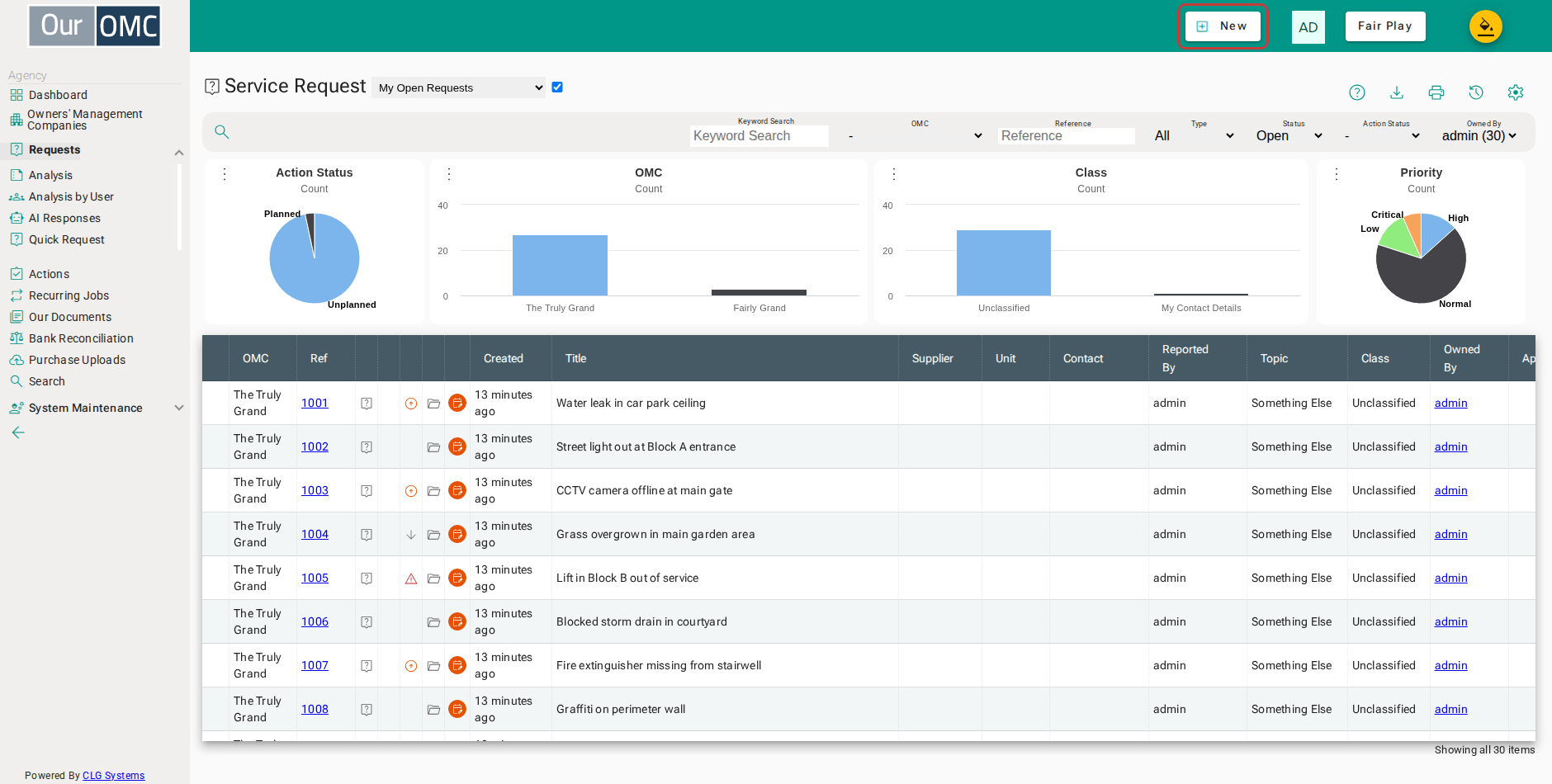The height and width of the screenshot is (784, 1552).
Task: Click the high priority warning icon in row 1005
Action: [x=411, y=579]
